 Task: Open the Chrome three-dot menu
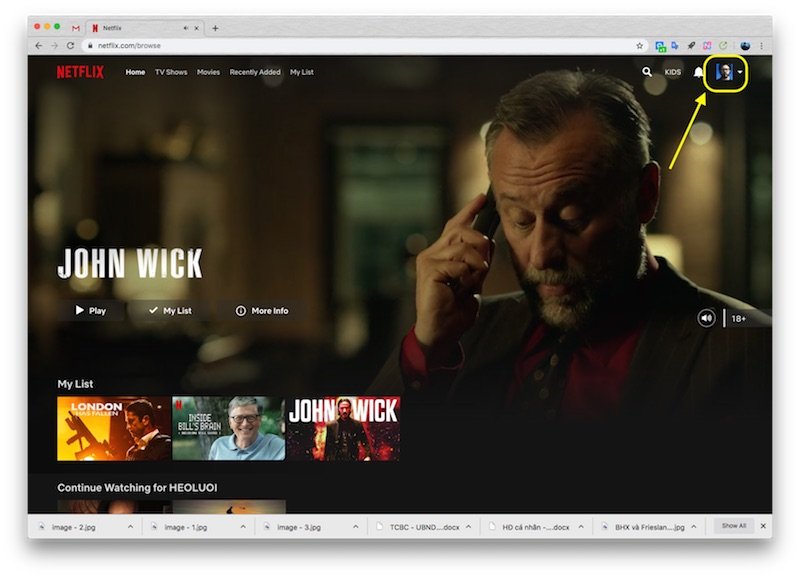(761, 45)
